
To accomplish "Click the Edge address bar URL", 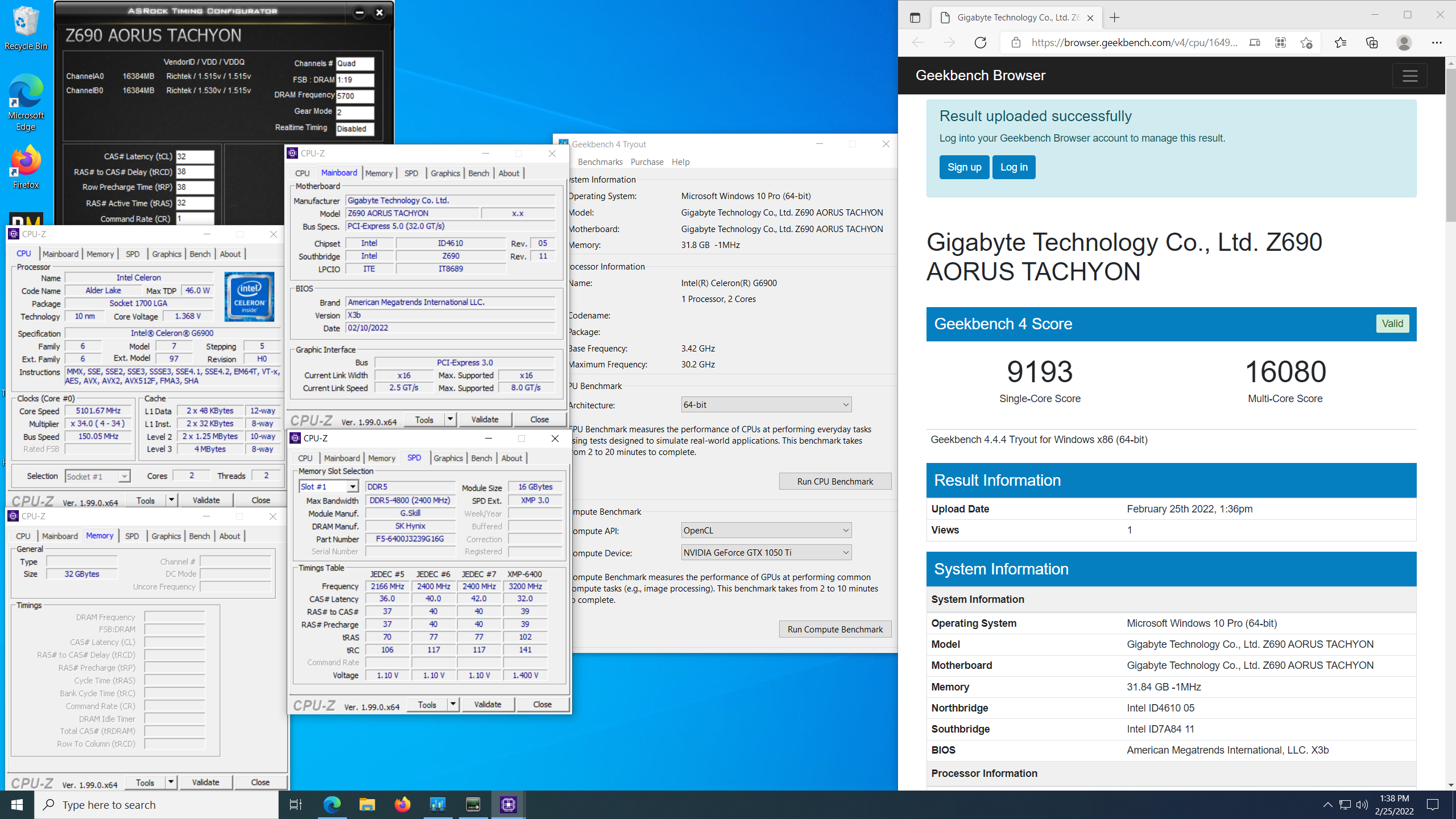I will pos(1134,43).
